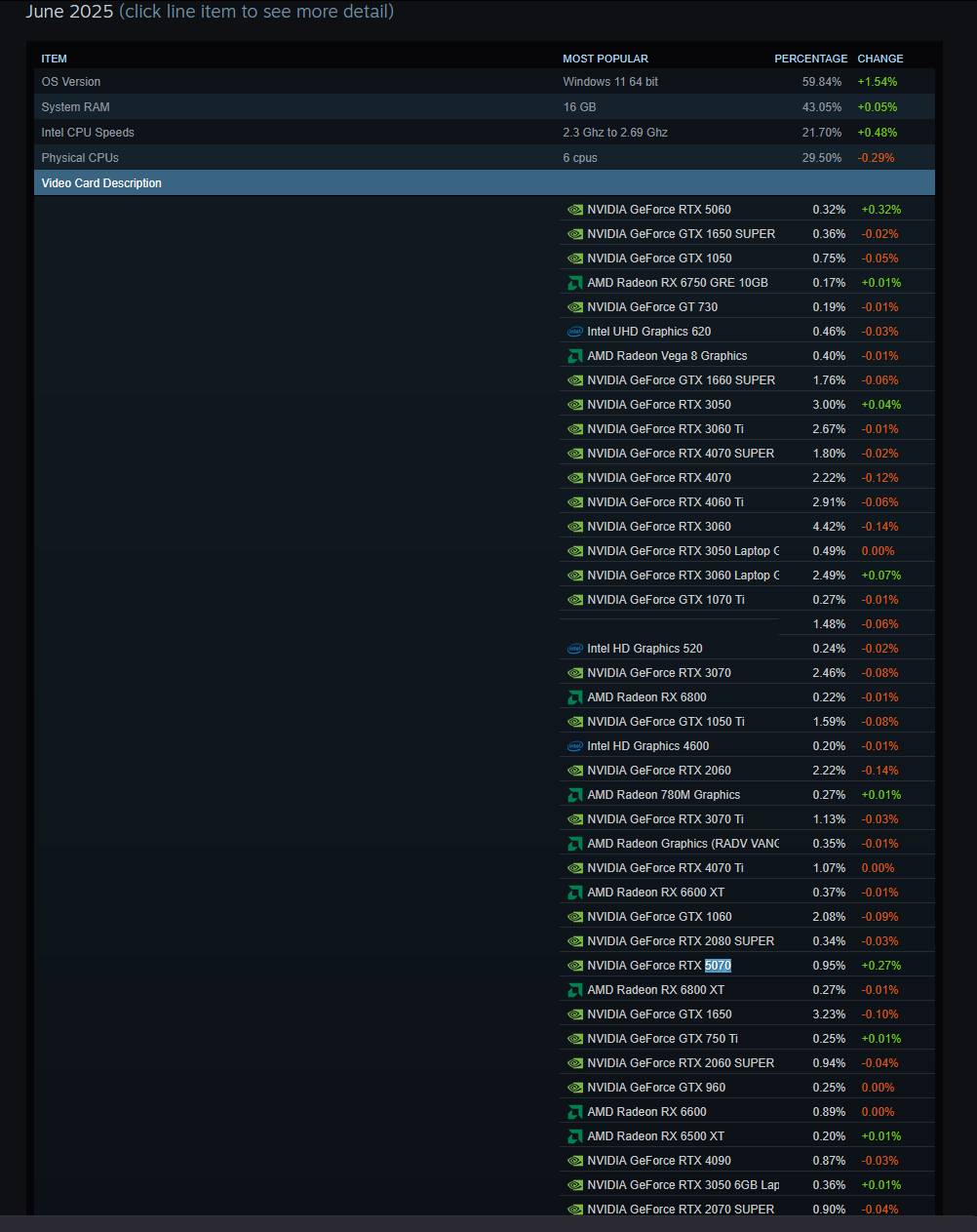Viewport: 977px width, 1232px height.
Task: Click the NVIDIA icon beside GeForce GT 730
Action: coord(575,307)
